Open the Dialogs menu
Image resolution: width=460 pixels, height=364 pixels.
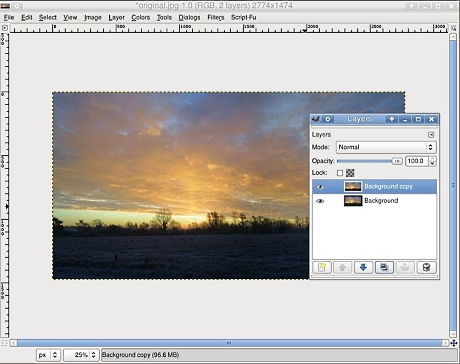pos(189,17)
